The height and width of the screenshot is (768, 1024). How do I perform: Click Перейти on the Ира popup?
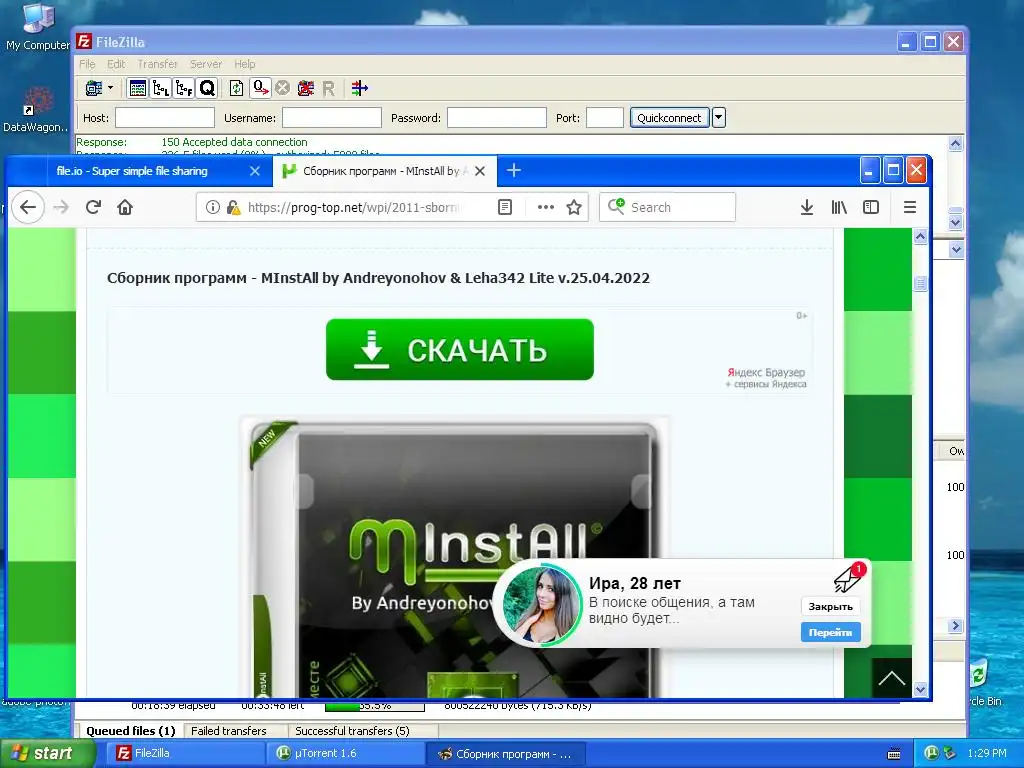point(831,632)
